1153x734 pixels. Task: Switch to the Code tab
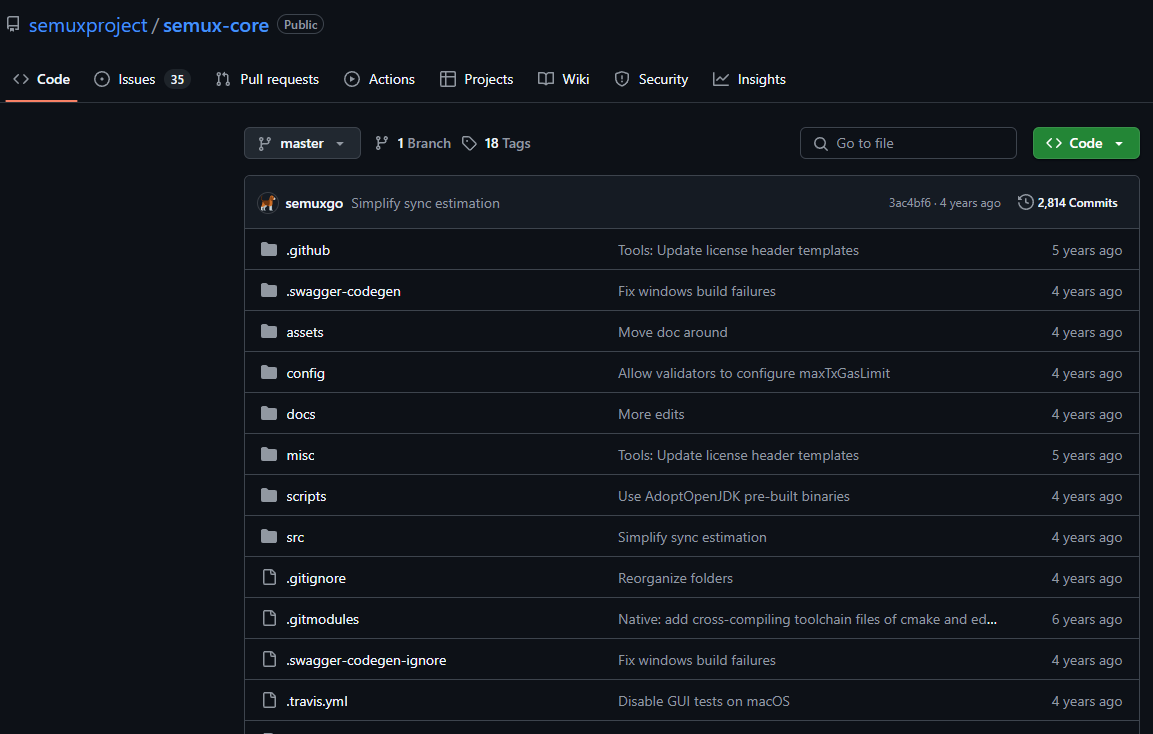tap(42, 79)
